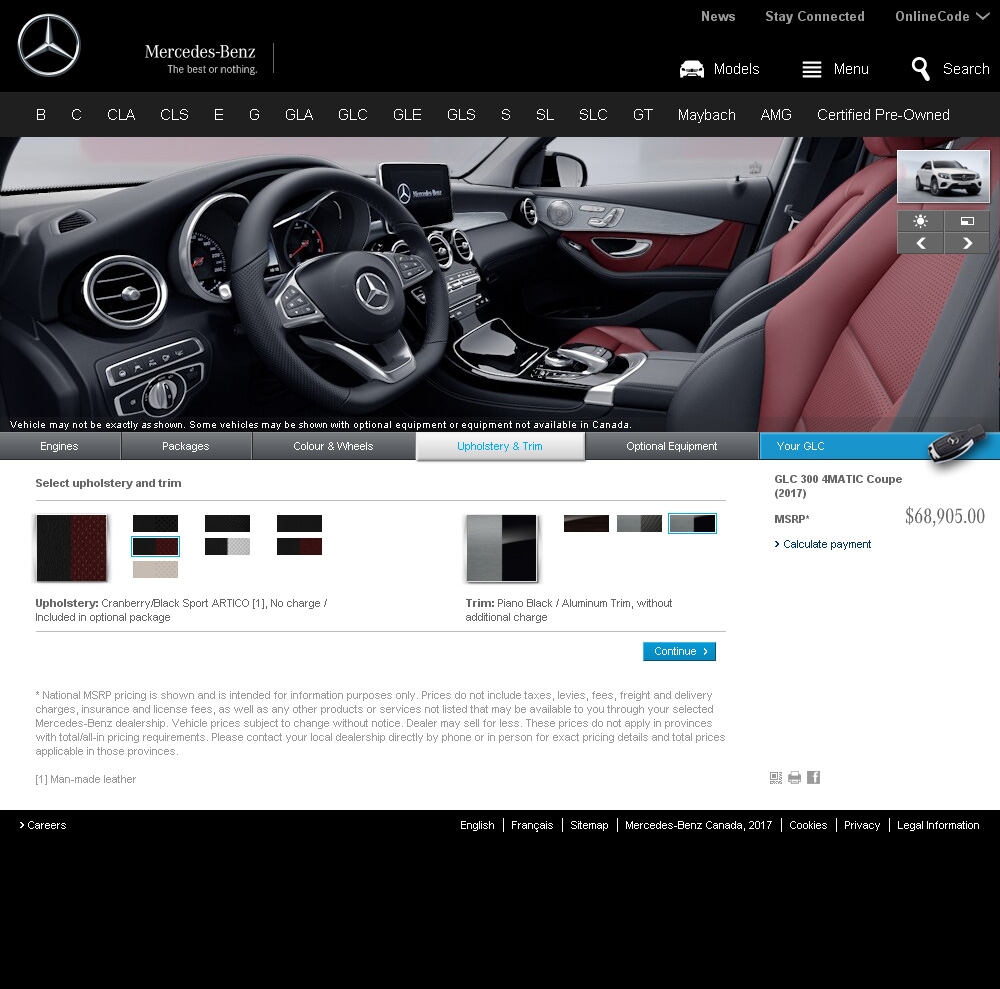The height and width of the screenshot is (989, 1000).
Task: Toggle day/night lighting sun icon
Action: 920,221
